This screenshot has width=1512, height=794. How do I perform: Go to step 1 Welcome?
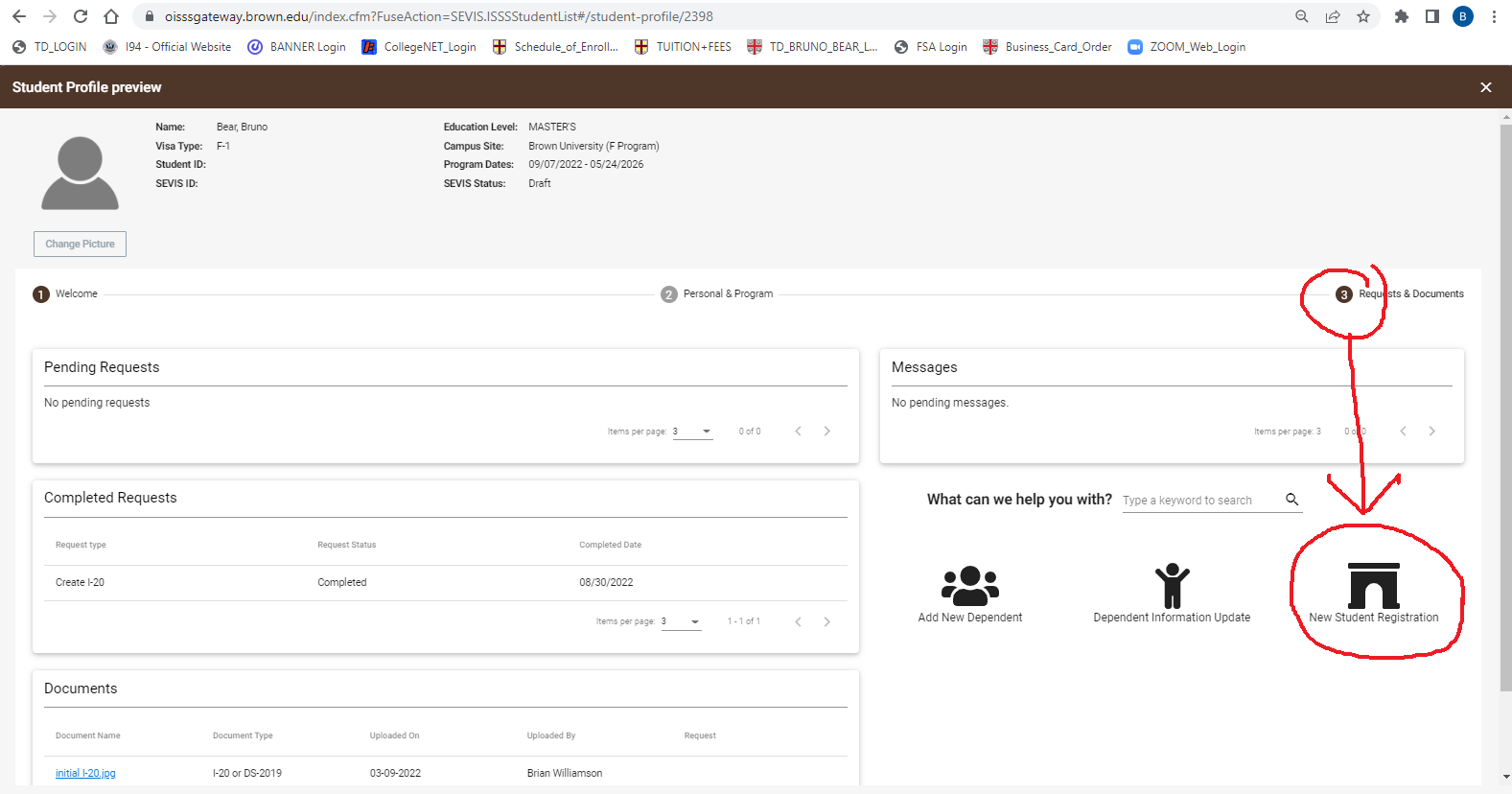(x=65, y=294)
